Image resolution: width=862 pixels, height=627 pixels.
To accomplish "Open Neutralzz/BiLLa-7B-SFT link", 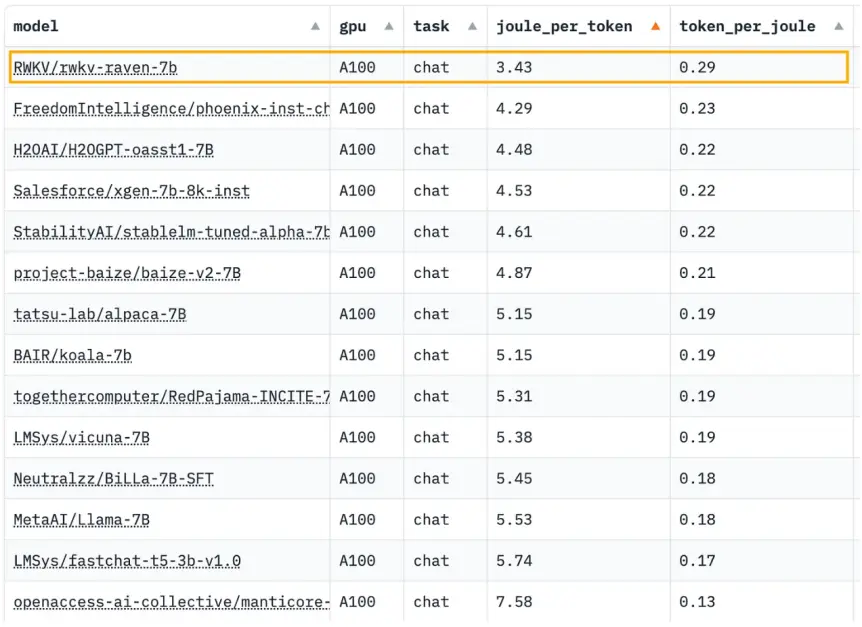I will [x=113, y=479].
